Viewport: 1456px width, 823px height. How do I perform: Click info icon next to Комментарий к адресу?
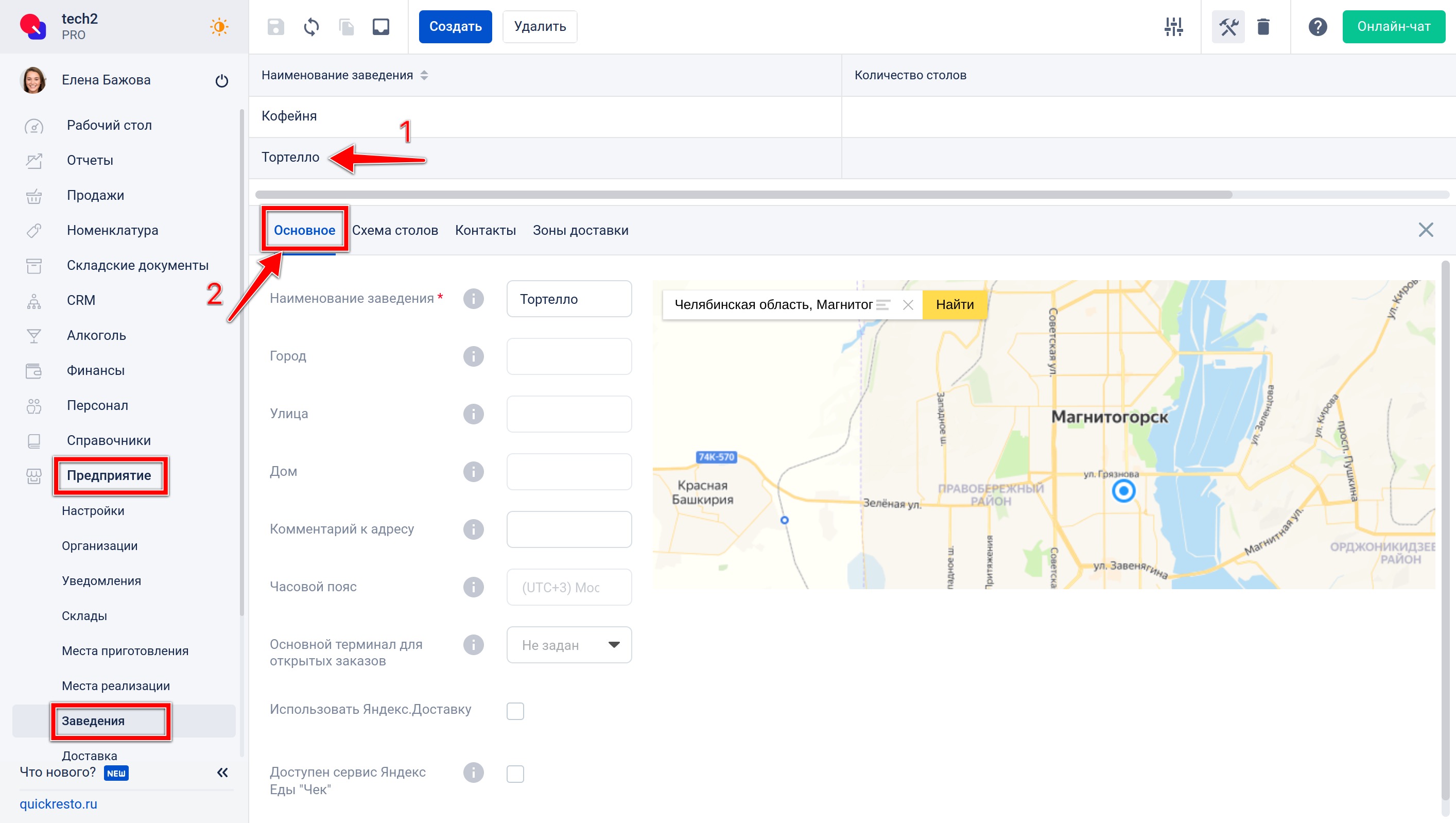(x=473, y=529)
